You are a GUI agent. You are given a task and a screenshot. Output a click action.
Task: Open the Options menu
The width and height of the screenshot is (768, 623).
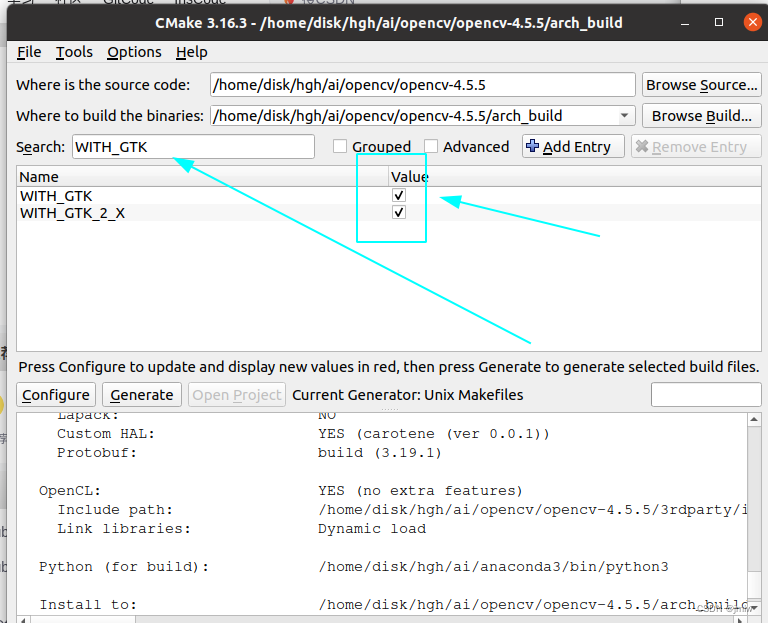[x=134, y=52]
